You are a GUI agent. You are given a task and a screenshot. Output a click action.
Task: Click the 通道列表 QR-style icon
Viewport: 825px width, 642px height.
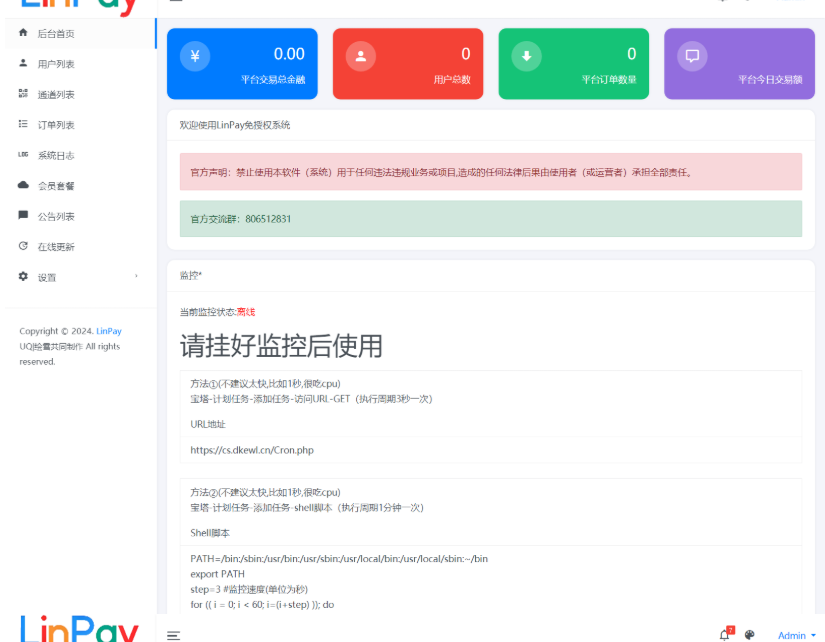click(23, 93)
